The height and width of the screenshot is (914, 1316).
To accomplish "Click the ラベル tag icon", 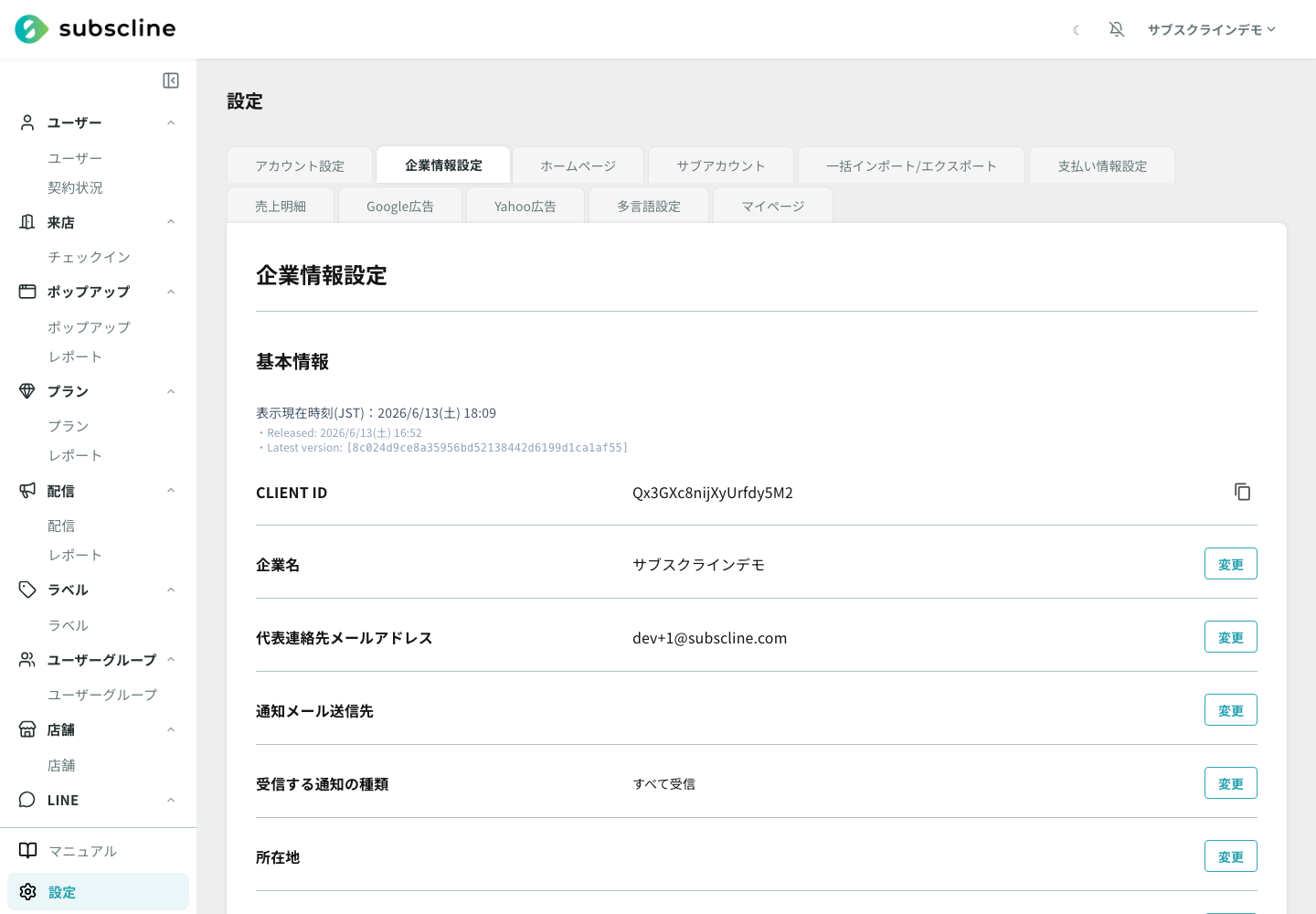I will pos(27,590).
